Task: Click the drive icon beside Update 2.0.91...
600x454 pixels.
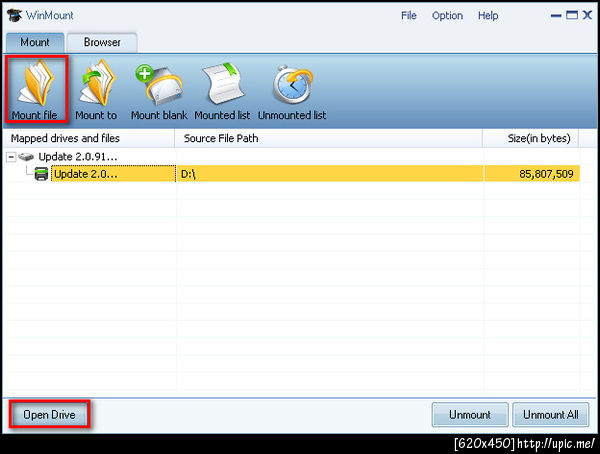Action: [x=26, y=157]
